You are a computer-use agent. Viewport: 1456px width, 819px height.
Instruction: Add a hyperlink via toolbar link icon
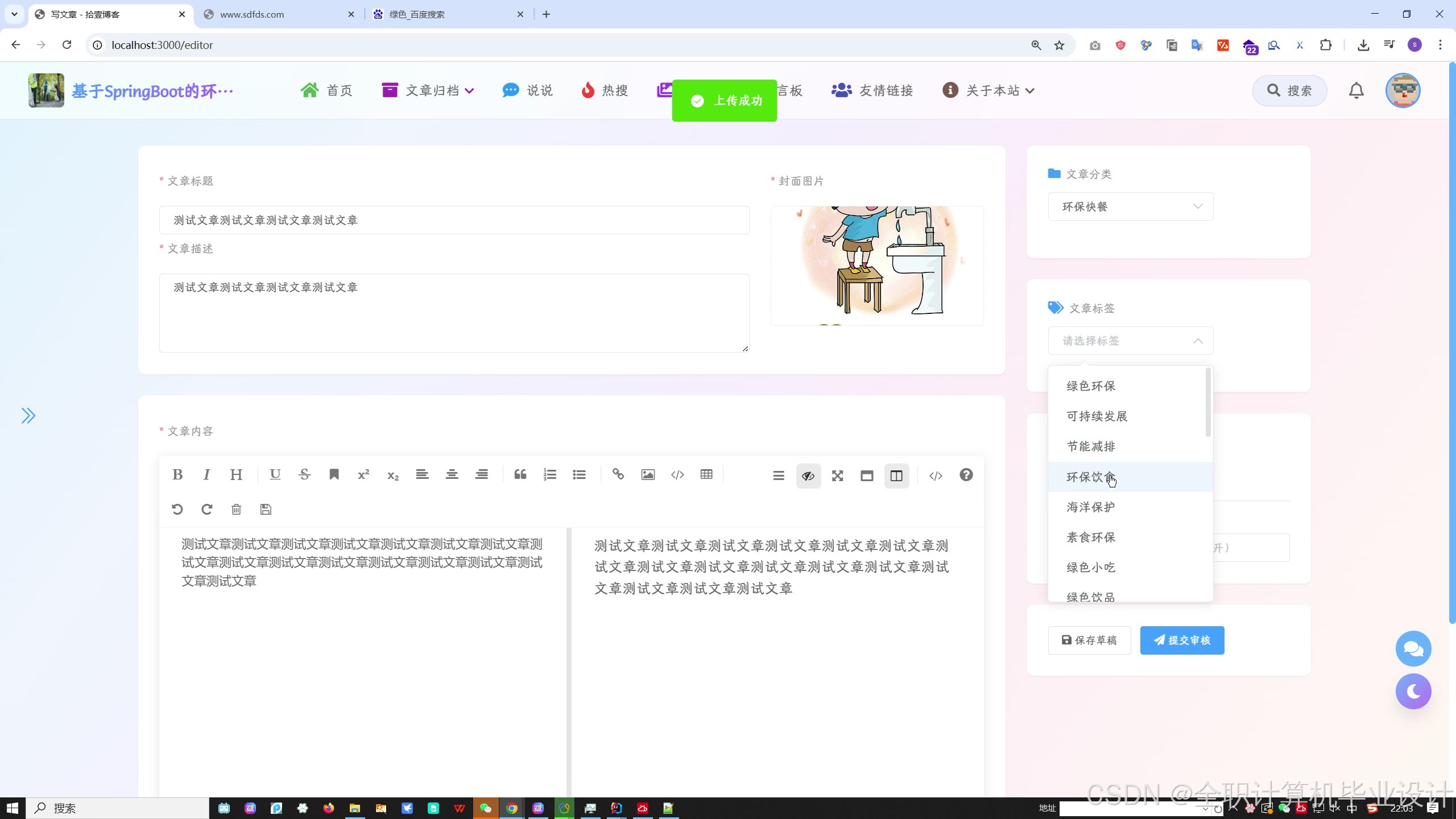click(x=618, y=475)
